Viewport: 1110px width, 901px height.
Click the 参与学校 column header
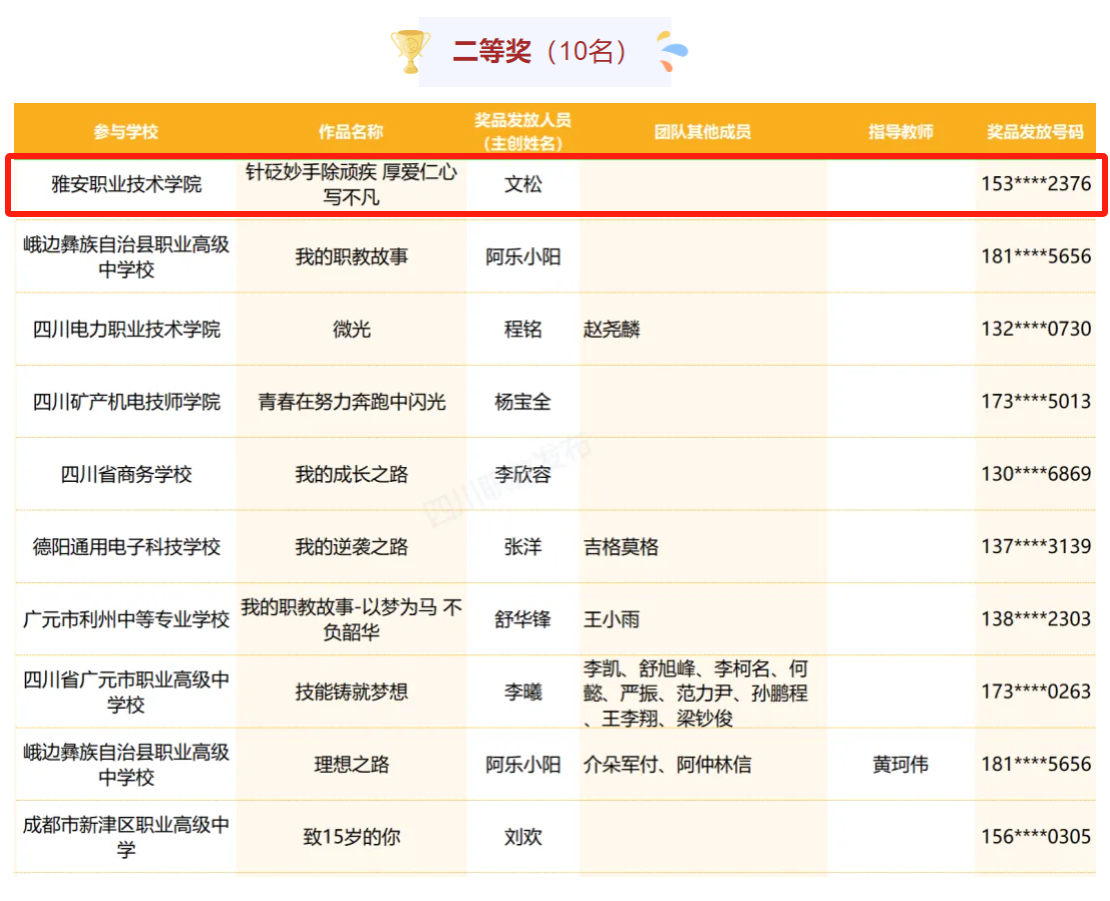coord(126,132)
